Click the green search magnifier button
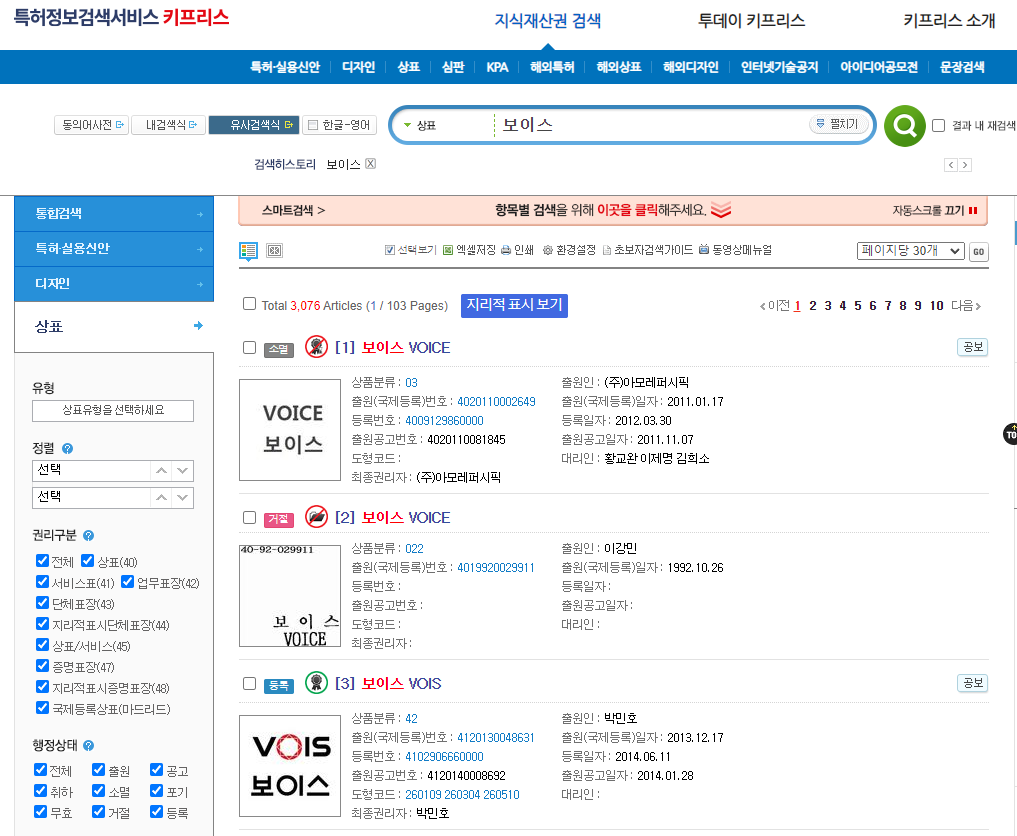This screenshot has height=836, width=1017. click(904, 125)
